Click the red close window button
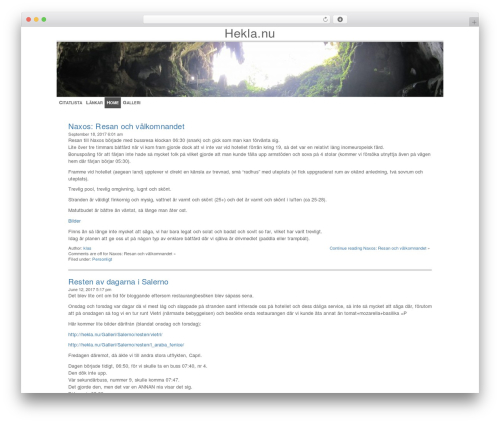Image resolution: width=500 pixels, height=423 pixels. click(x=29, y=20)
